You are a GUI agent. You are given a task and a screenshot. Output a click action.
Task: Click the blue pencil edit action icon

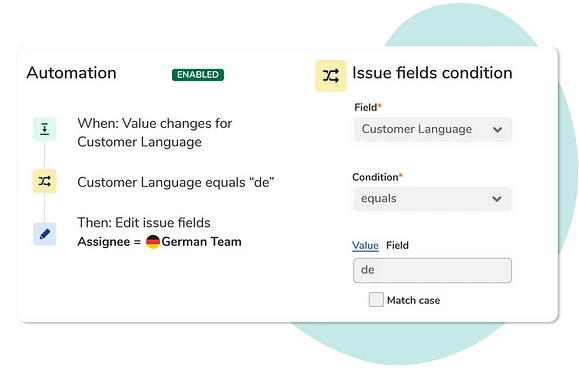(45, 234)
